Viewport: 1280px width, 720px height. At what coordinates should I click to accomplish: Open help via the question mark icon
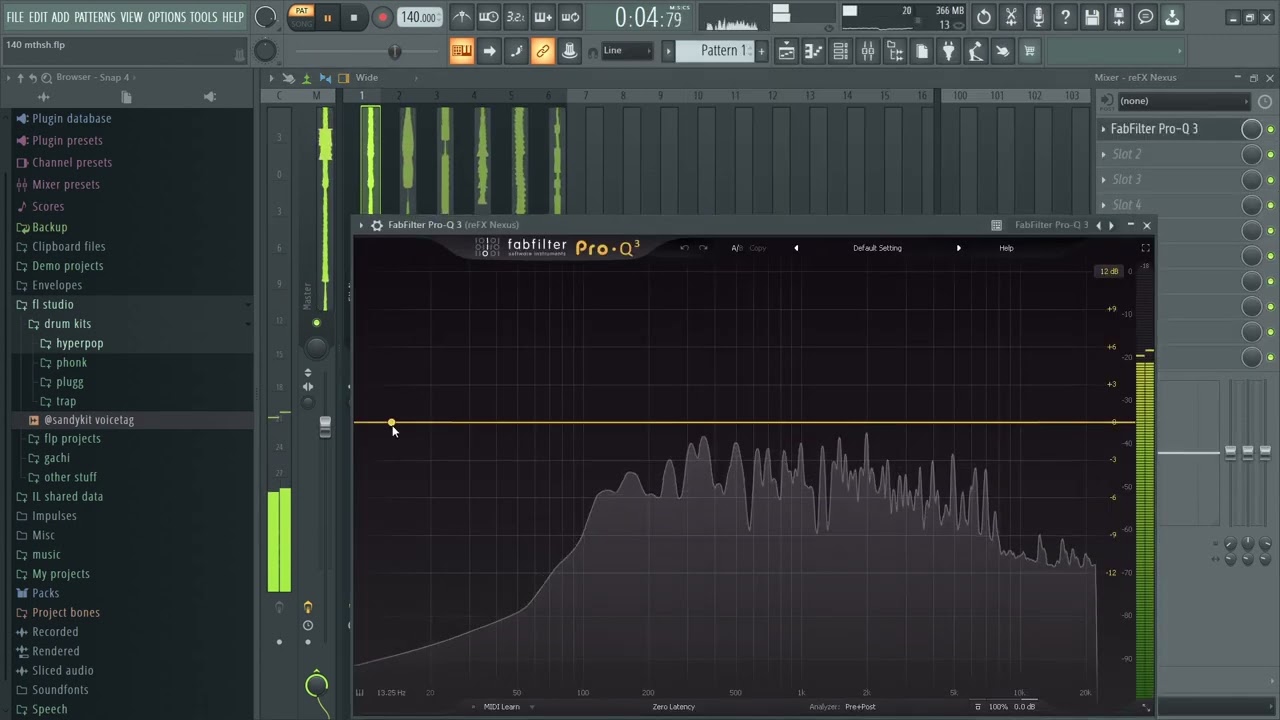tap(1065, 17)
